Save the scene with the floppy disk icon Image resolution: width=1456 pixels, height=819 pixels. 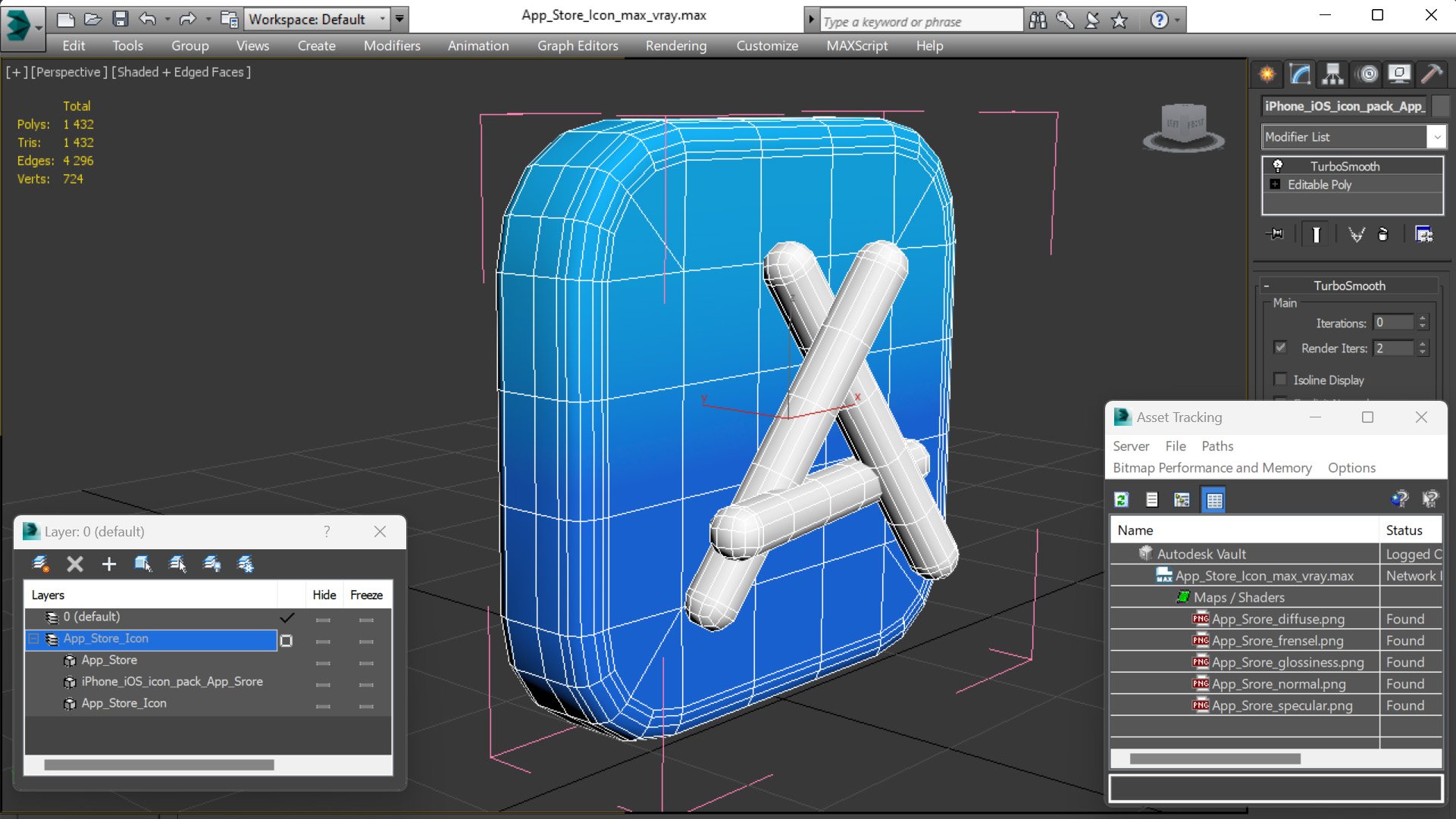pos(120,19)
